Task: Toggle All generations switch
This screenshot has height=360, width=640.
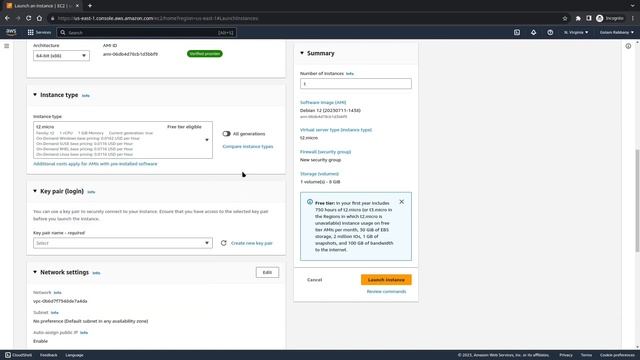Action: 227,133
